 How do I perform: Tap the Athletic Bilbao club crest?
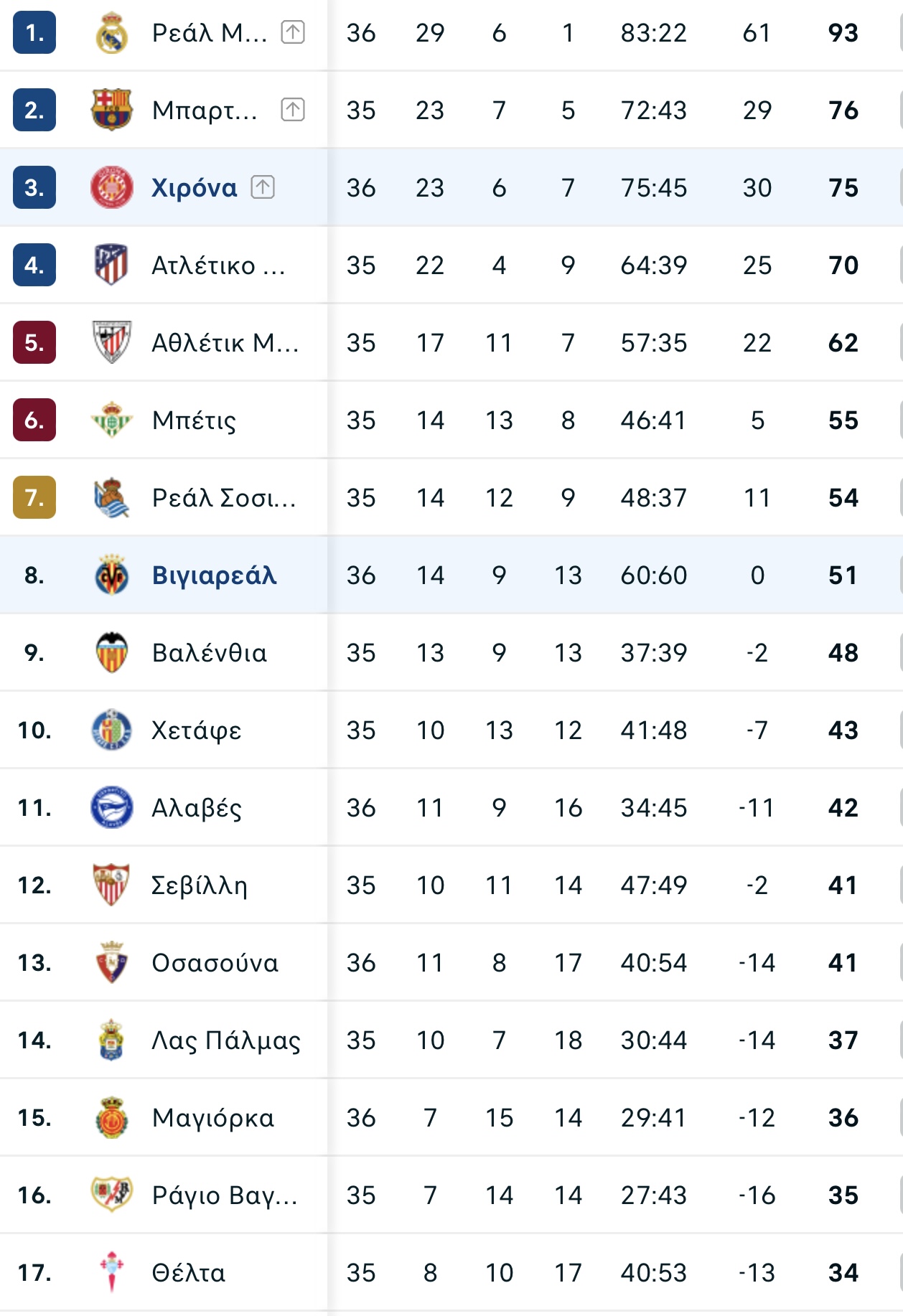click(111, 342)
